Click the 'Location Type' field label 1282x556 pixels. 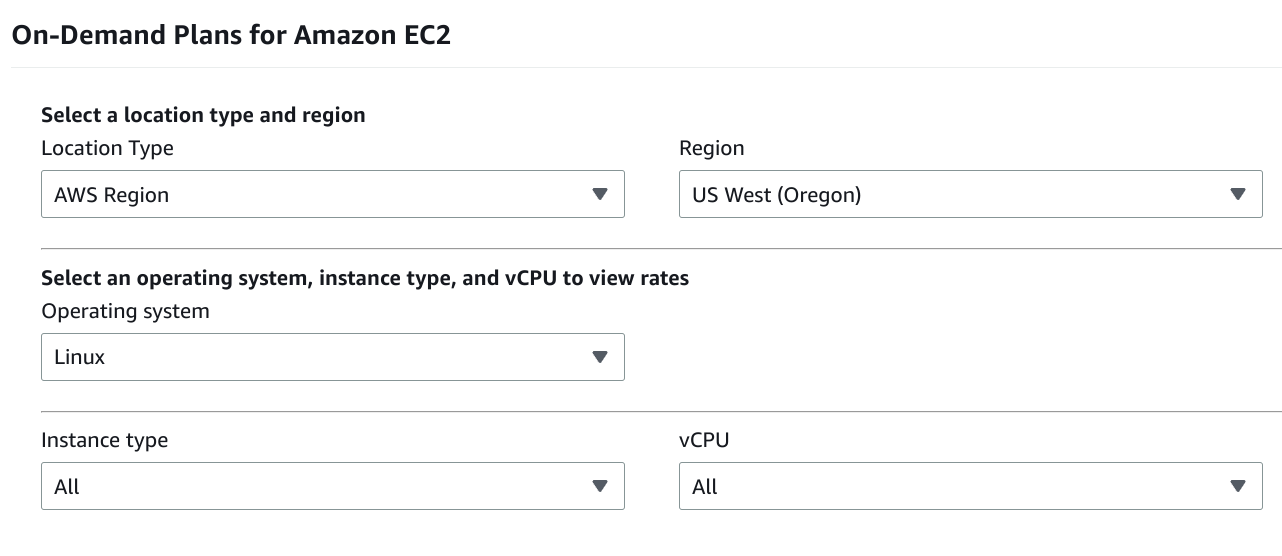(107, 148)
